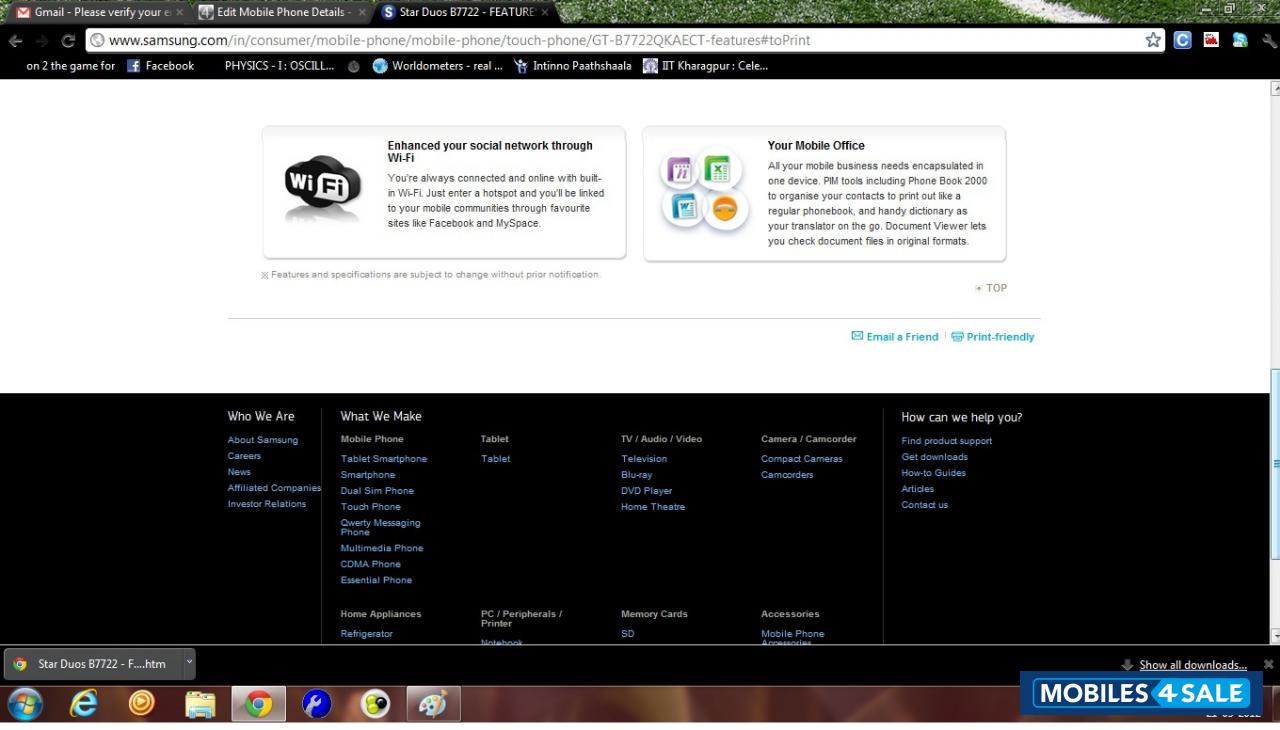
Task: Open the Facebook bookmark
Action: [x=161, y=66]
